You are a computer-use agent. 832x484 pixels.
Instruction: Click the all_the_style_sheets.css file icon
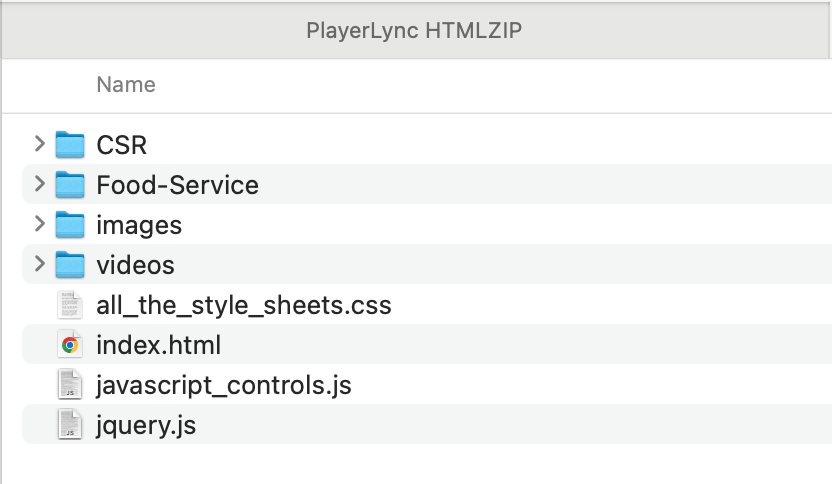pos(70,305)
